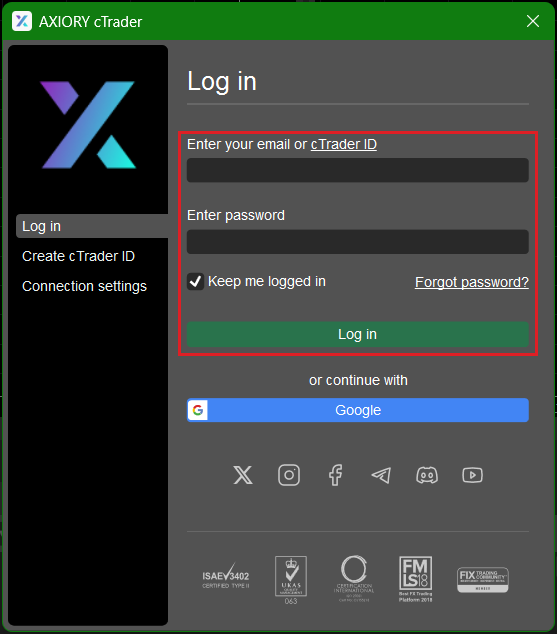Click the UKAS certification badge
Image resolution: width=557 pixels, height=634 pixels.
click(291, 580)
